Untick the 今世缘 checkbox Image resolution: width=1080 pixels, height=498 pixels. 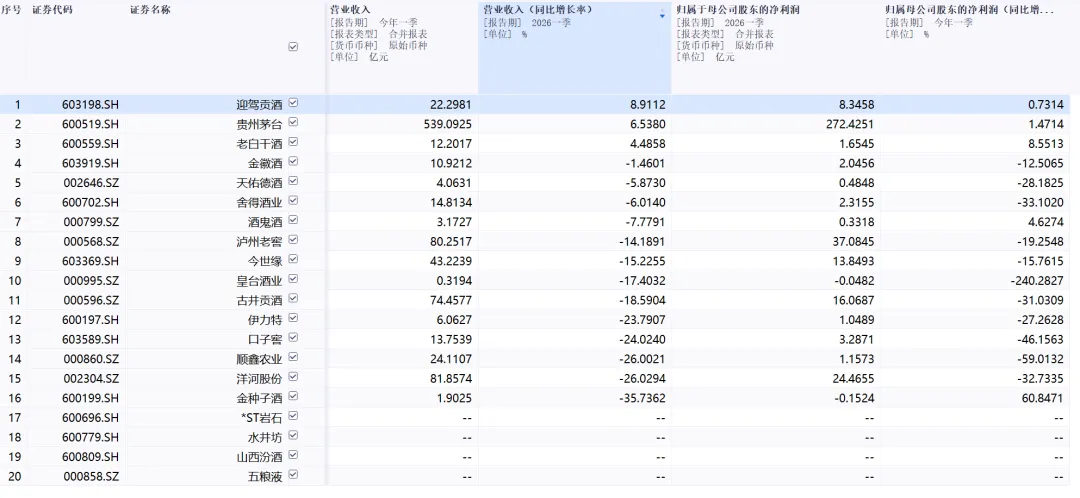pyautogui.click(x=293, y=260)
